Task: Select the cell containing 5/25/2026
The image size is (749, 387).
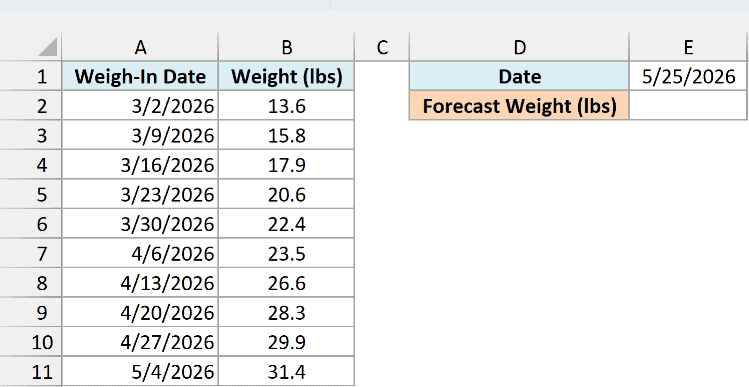Action: pyautogui.click(x=689, y=76)
